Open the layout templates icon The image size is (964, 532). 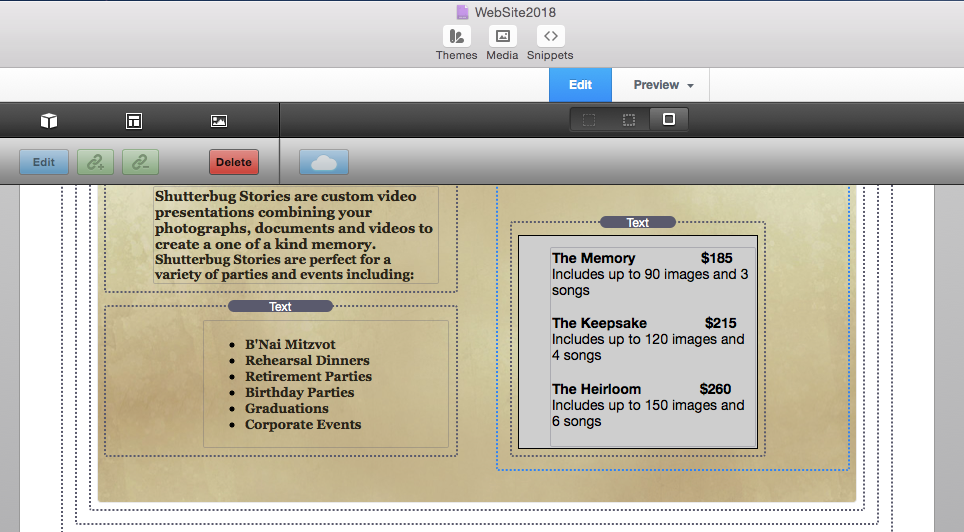pyautogui.click(x=134, y=121)
